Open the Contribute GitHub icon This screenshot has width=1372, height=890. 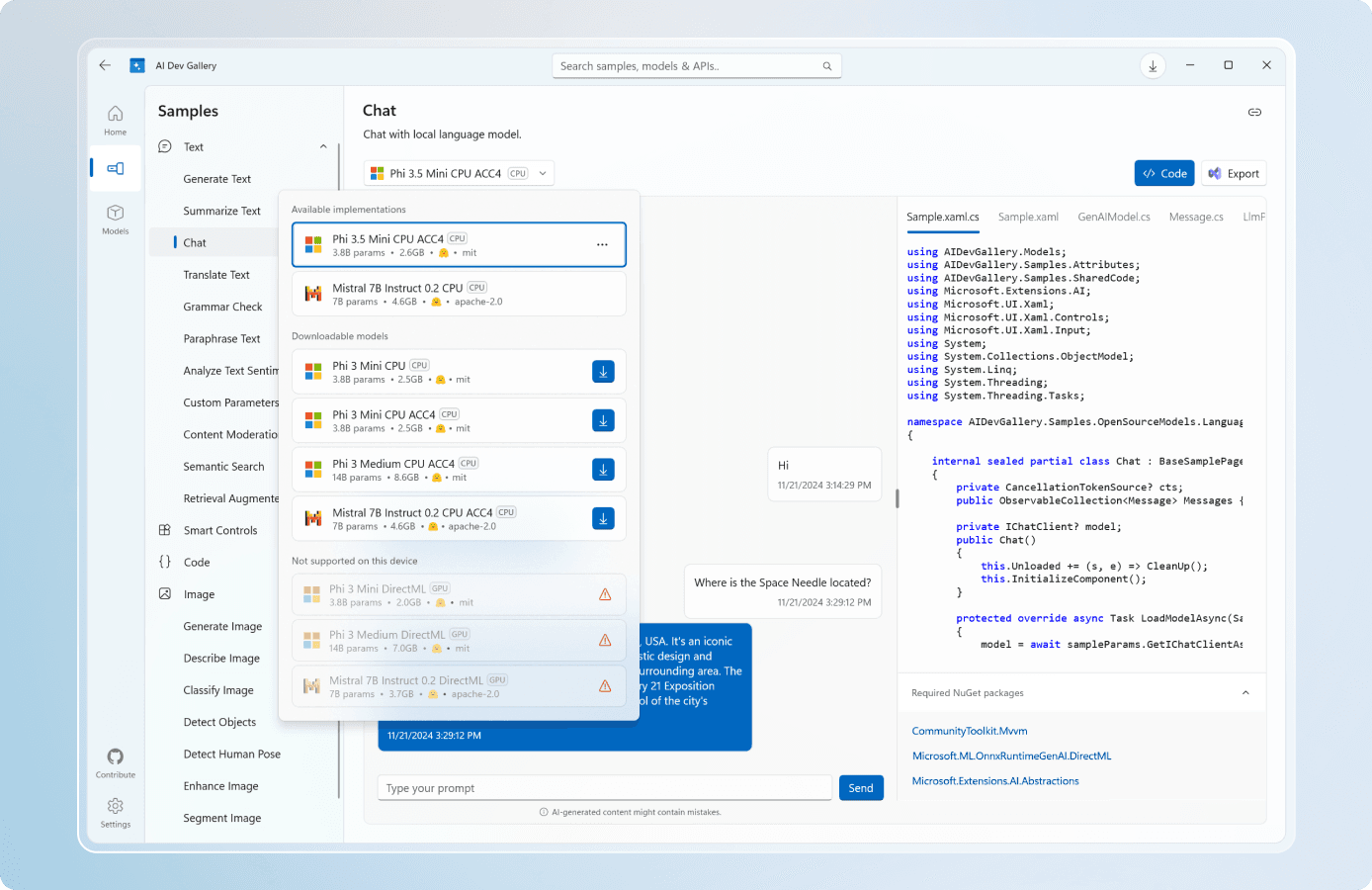116,762
